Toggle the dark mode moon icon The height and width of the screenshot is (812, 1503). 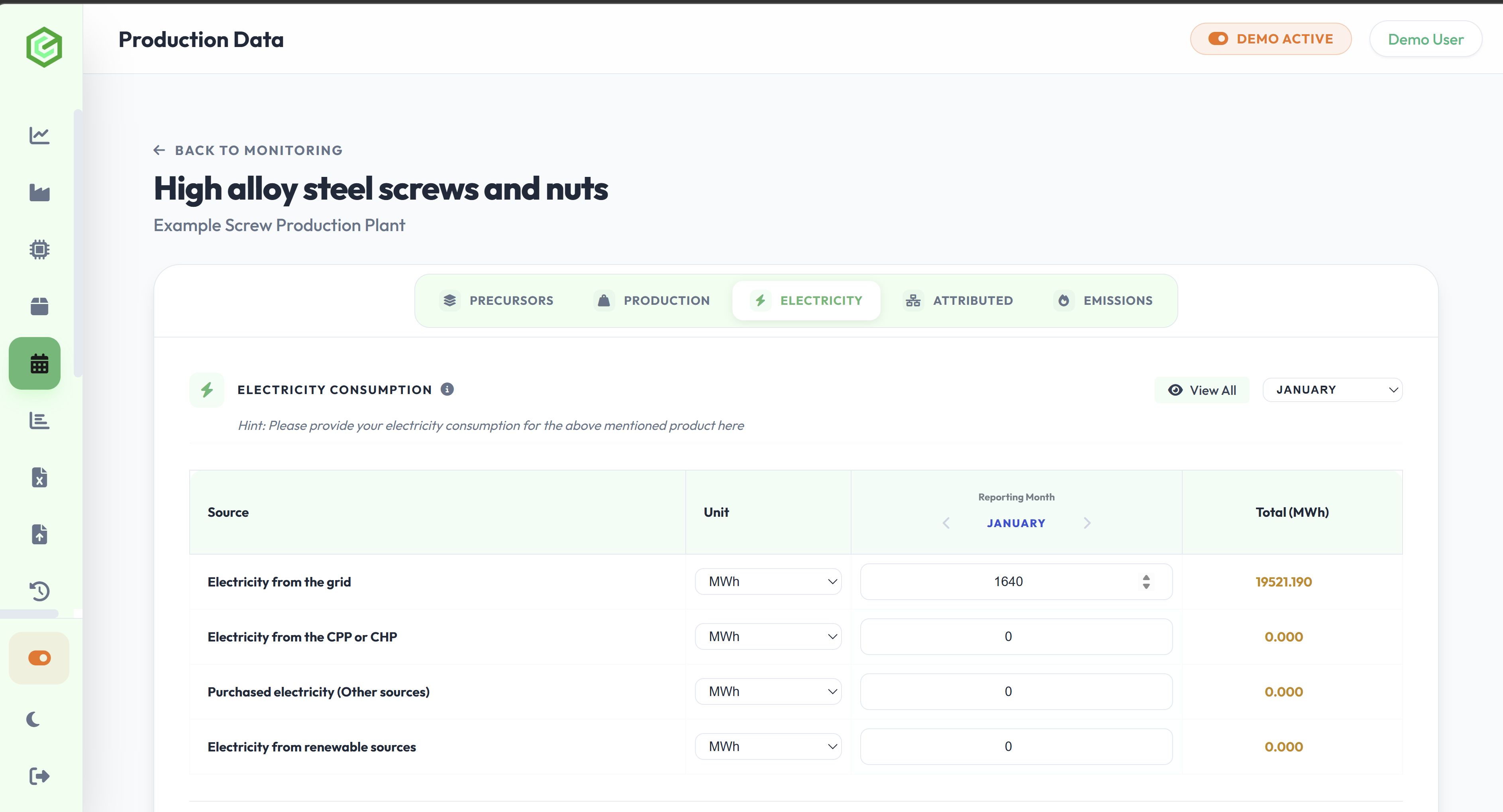coord(34,719)
